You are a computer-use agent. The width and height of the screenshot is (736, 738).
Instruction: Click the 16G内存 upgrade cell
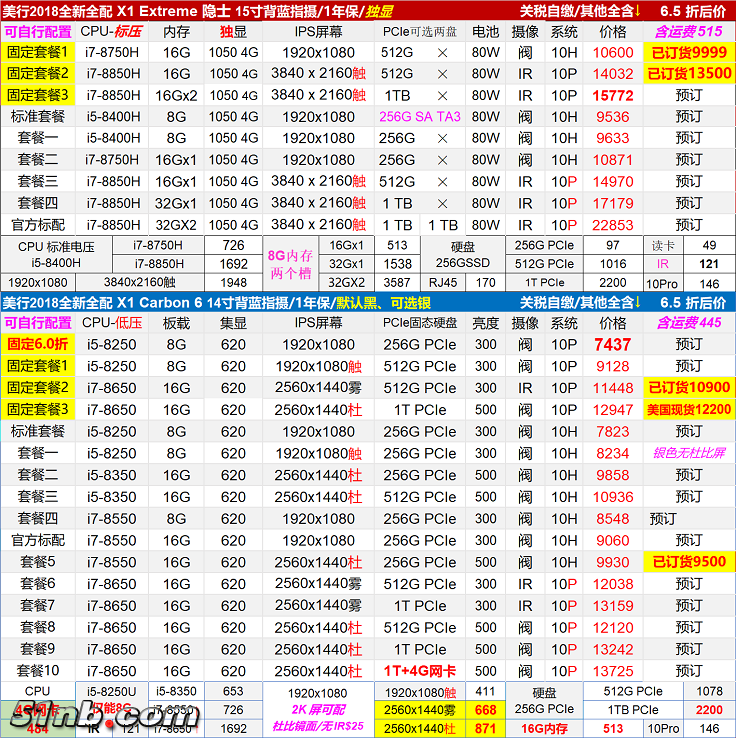pos(542,729)
